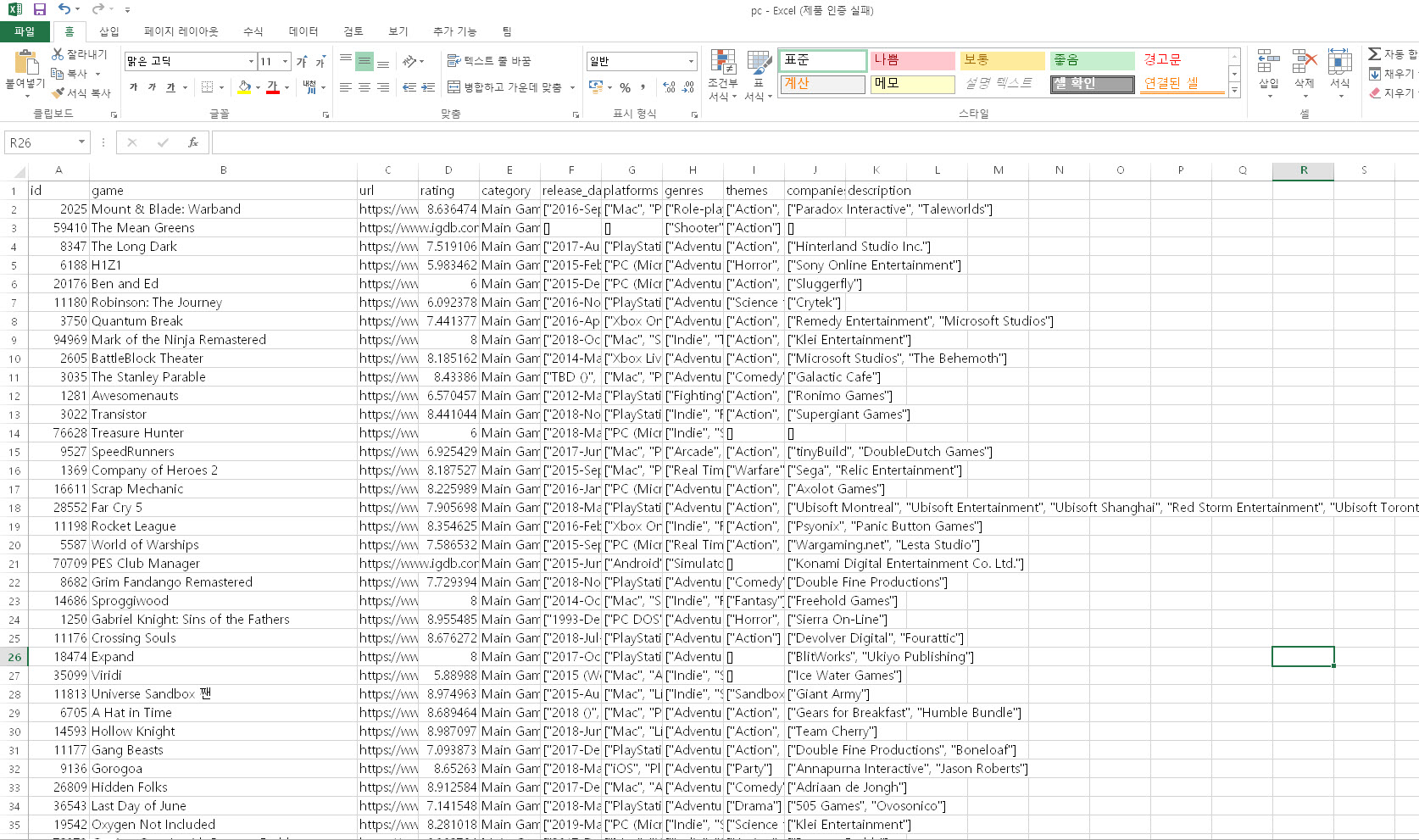Undo the last action
Viewport: 1419px width, 840px height.
(x=64, y=9)
